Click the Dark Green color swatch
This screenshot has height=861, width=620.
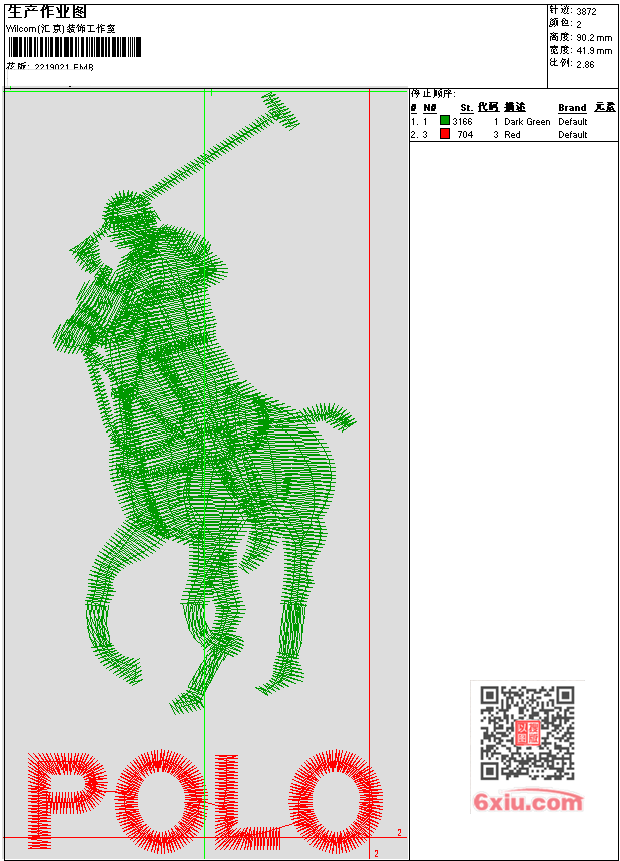click(445, 120)
